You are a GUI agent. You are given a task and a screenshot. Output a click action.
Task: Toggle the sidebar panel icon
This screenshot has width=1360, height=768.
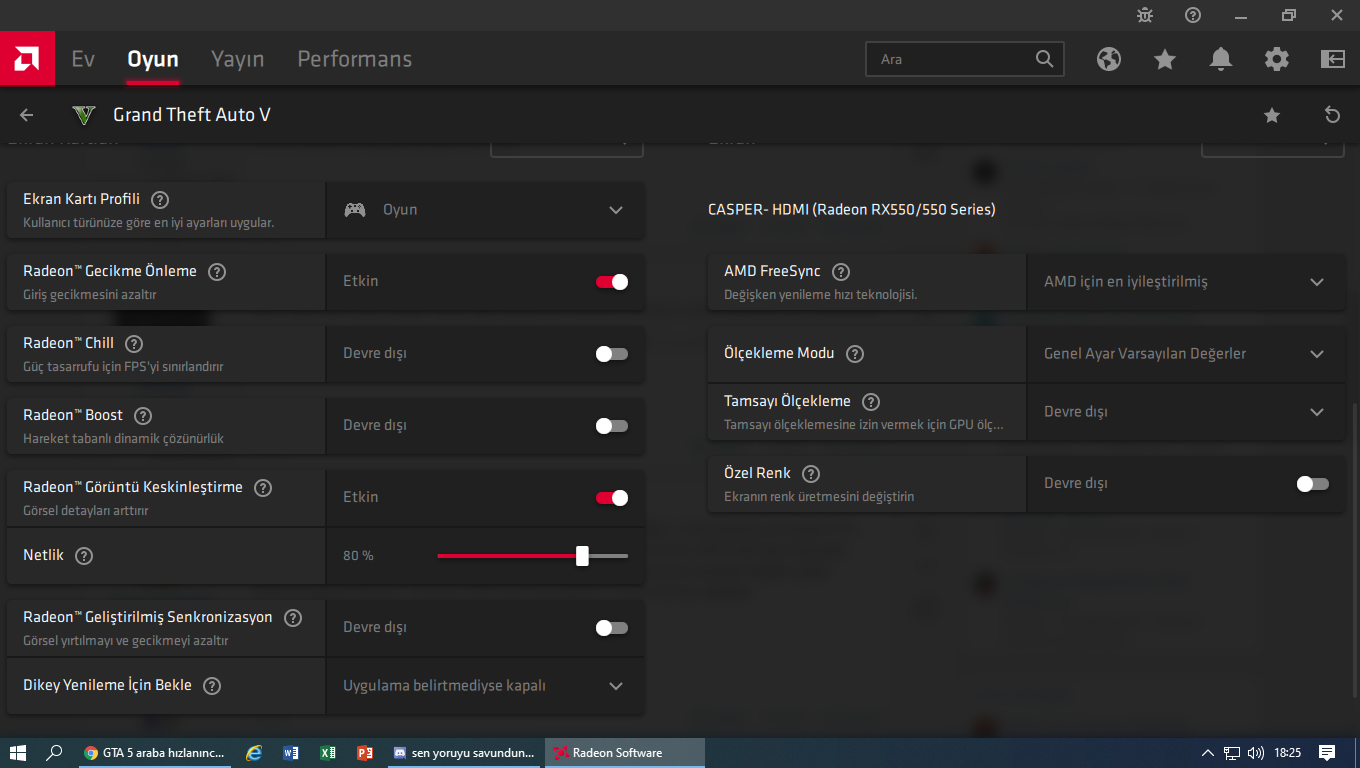(1333, 59)
